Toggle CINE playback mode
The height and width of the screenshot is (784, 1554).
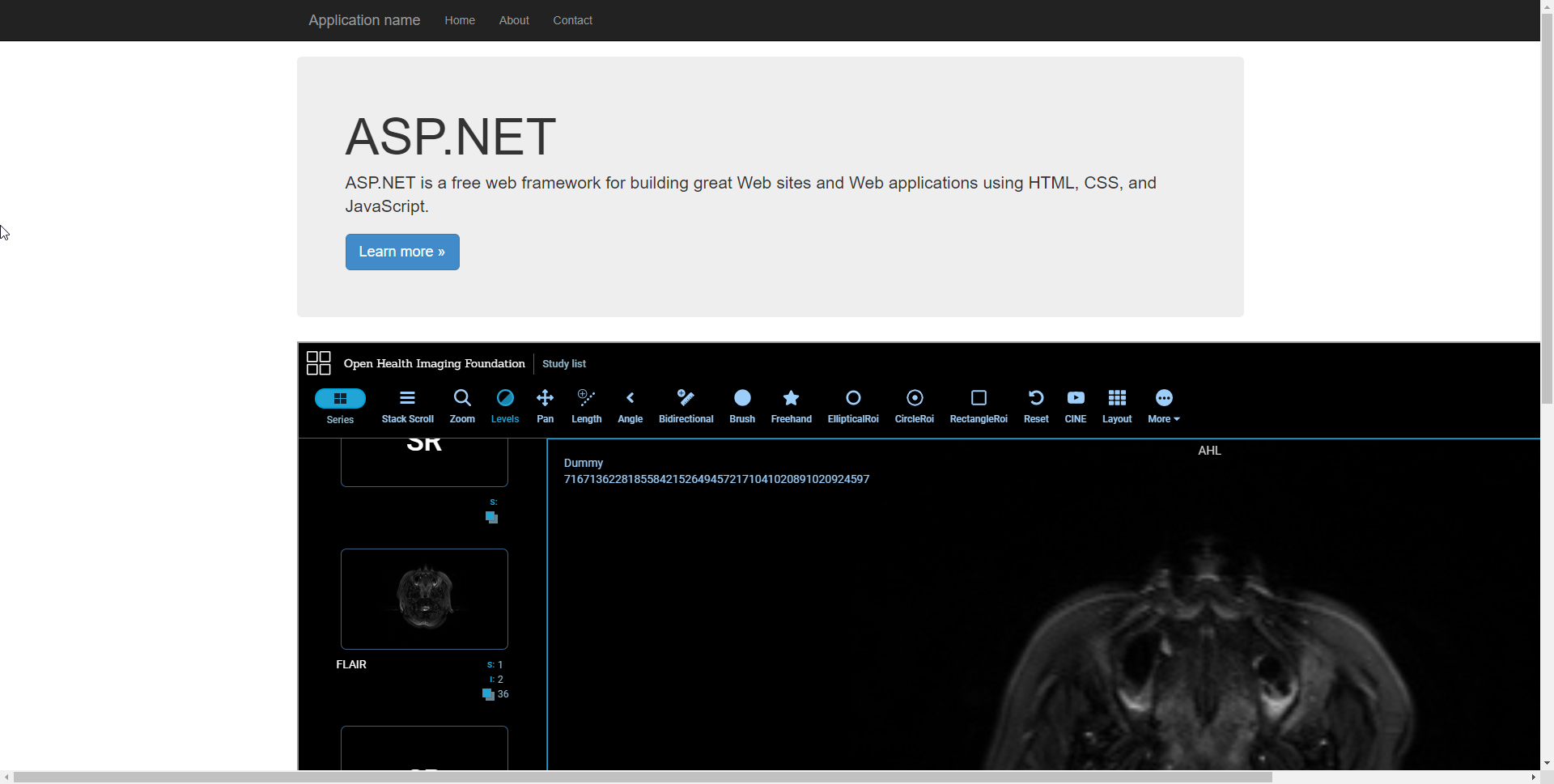point(1075,405)
